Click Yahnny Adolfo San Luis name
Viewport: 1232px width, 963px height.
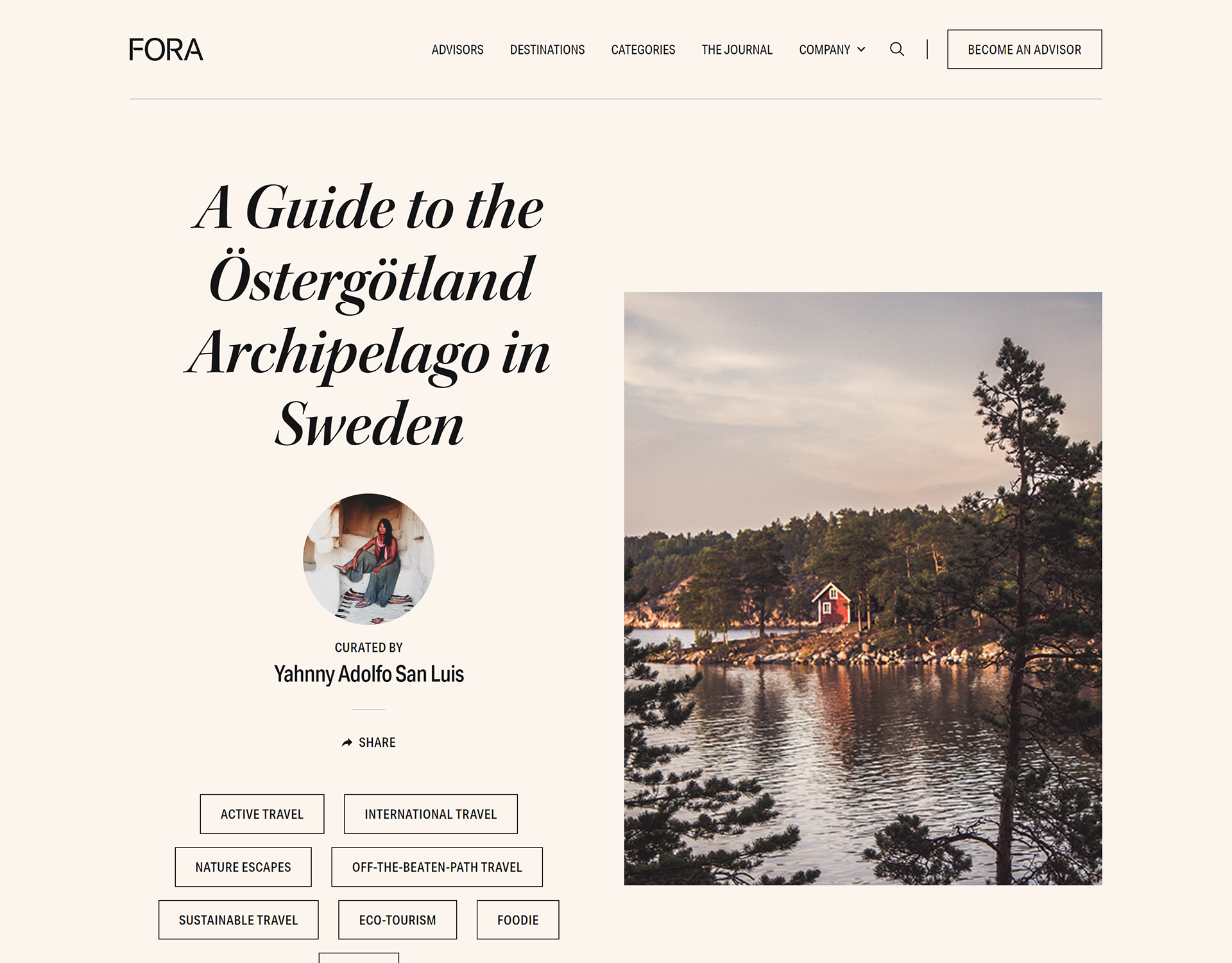coord(369,674)
